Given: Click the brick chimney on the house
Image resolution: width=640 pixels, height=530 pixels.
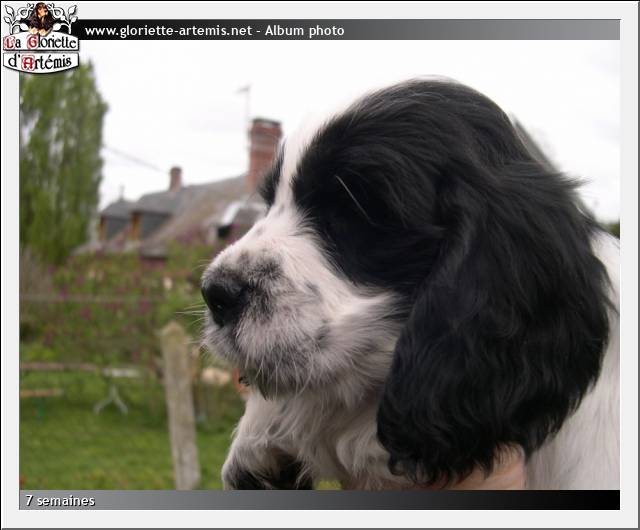Looking at the screenshot, I should tap(263, 150).
